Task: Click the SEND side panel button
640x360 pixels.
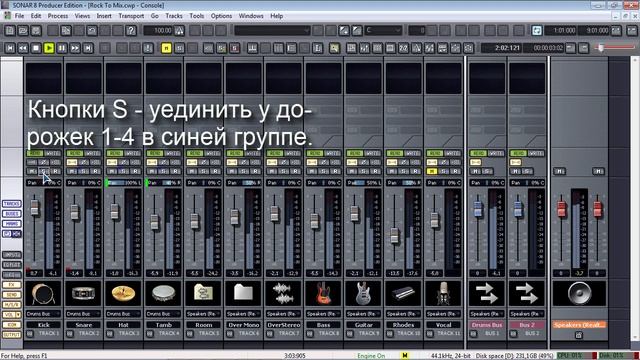Action: (x=12, y=295)
